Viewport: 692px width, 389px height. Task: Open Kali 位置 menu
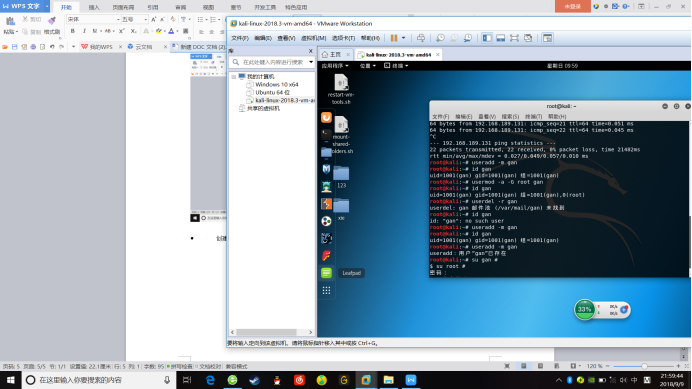pyautogui.click(x=367, y=66)
